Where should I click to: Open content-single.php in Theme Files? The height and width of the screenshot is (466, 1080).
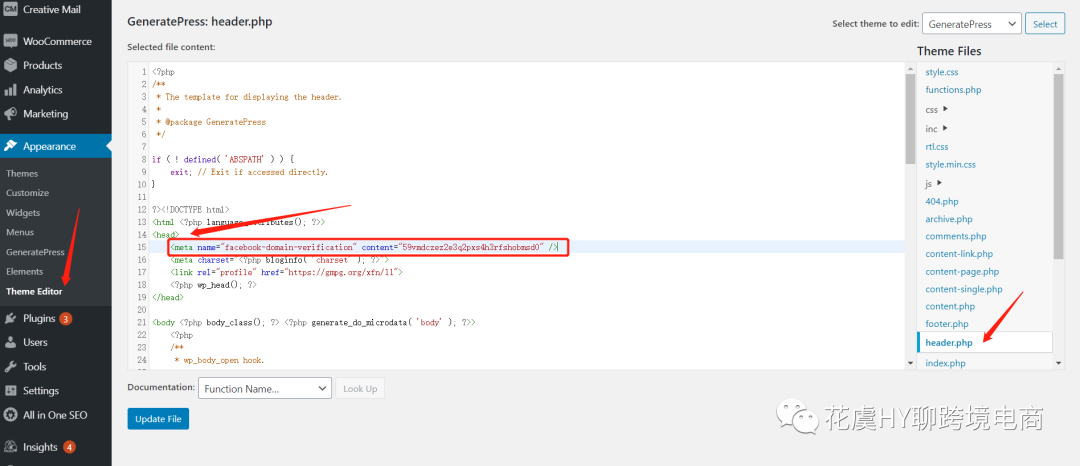pos(964,289)
